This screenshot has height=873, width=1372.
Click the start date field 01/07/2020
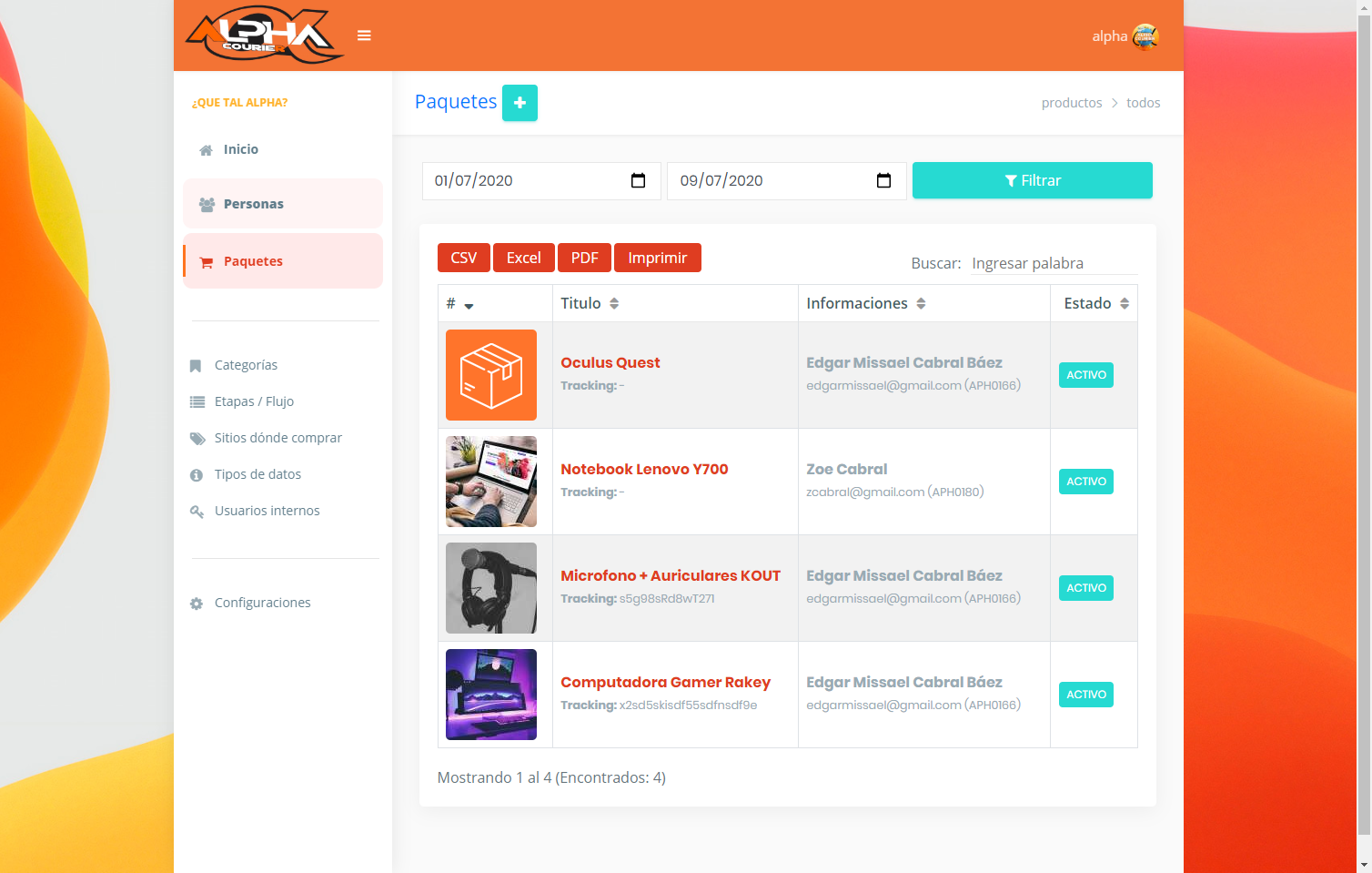541,181
